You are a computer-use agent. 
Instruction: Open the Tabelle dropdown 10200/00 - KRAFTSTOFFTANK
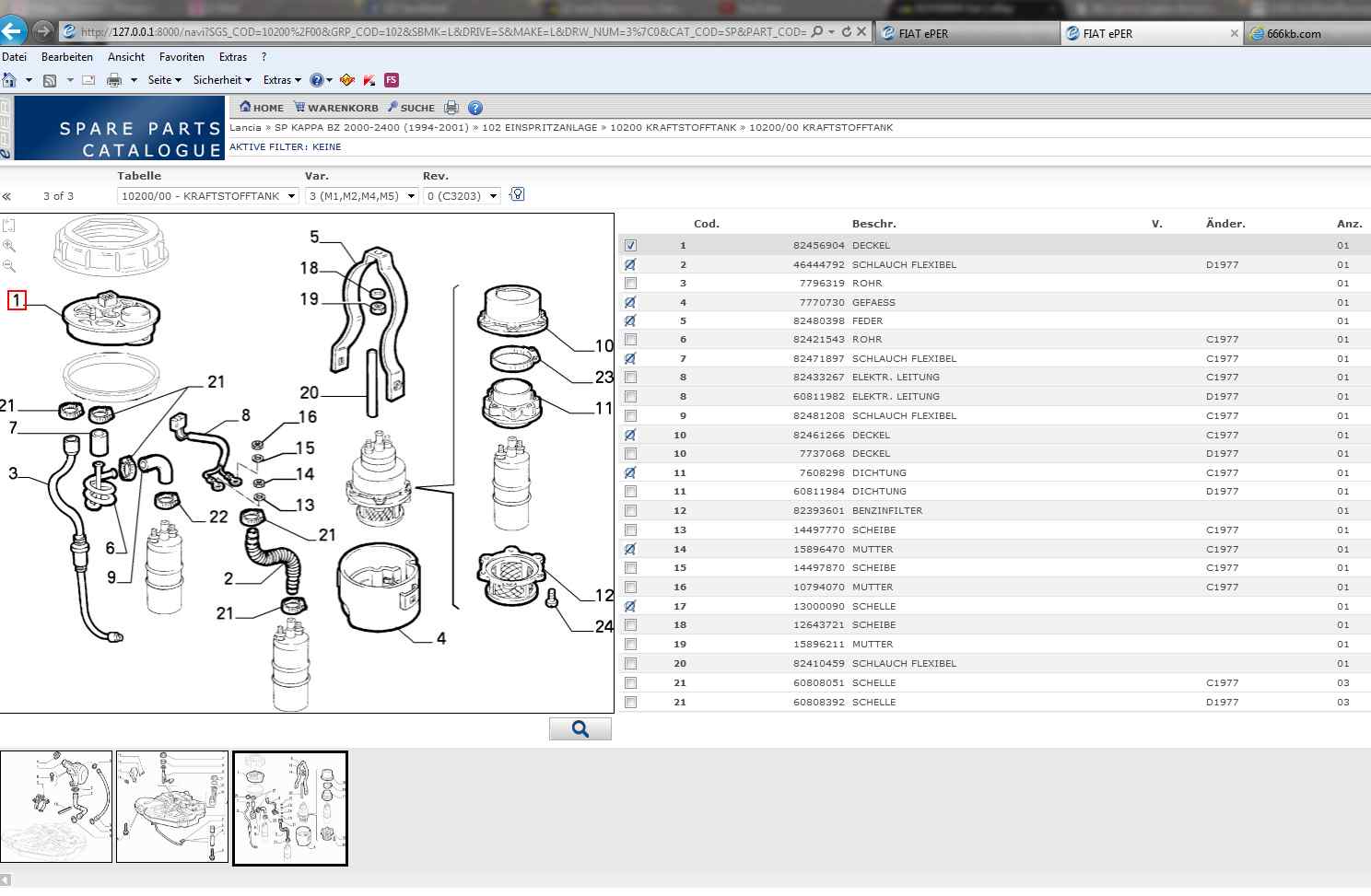(208, 196)
